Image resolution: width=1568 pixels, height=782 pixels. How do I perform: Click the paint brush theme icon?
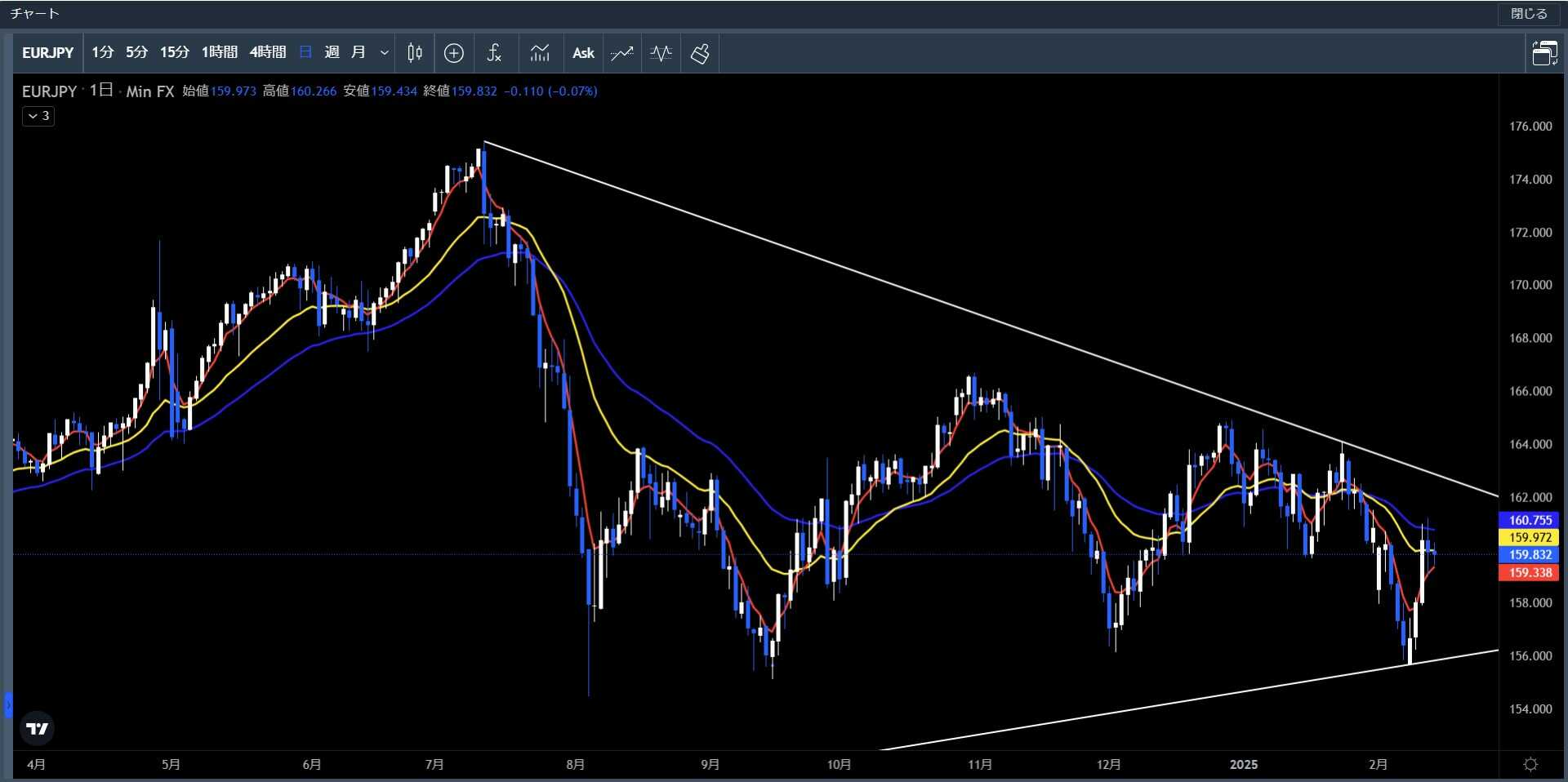[700, 53]
